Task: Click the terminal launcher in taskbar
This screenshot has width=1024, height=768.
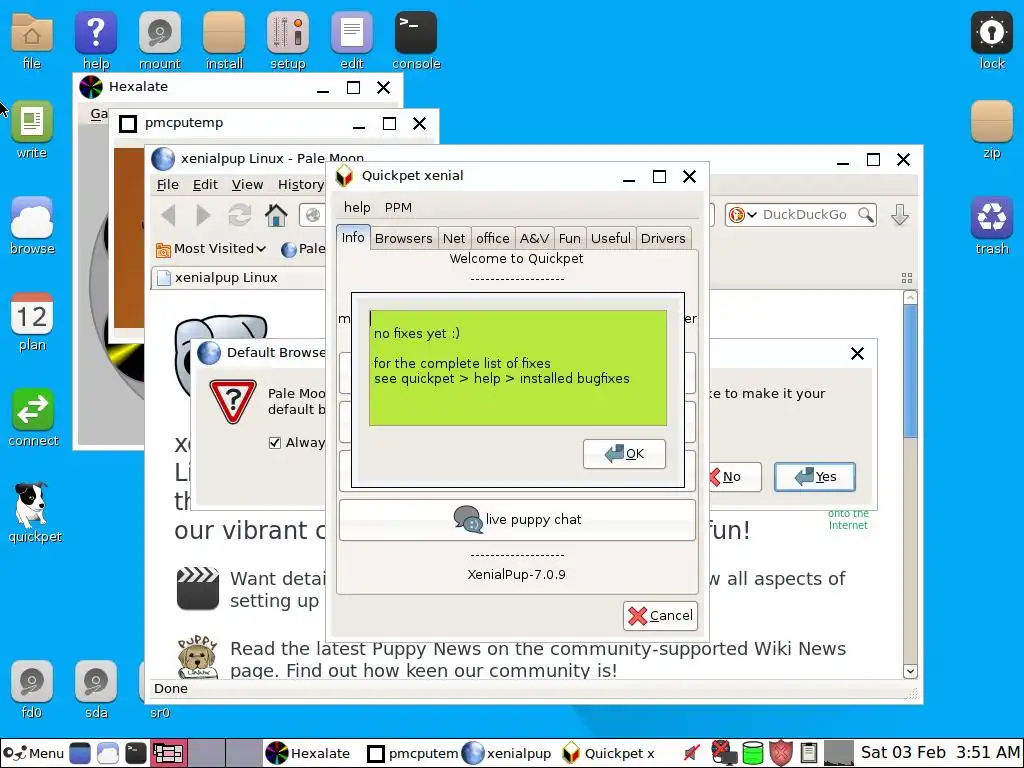Action: (136, 753)
